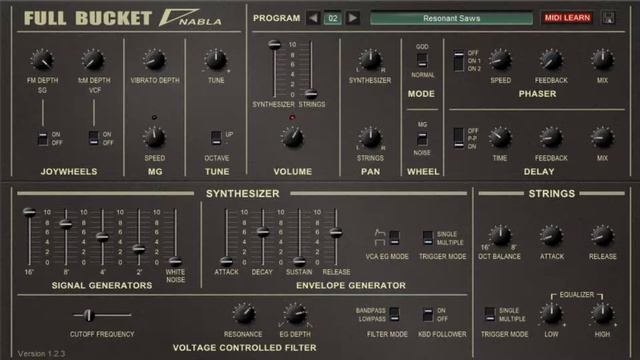Click the Strings Attack knob
The image size is (640, 360).
tap(551, 236)
